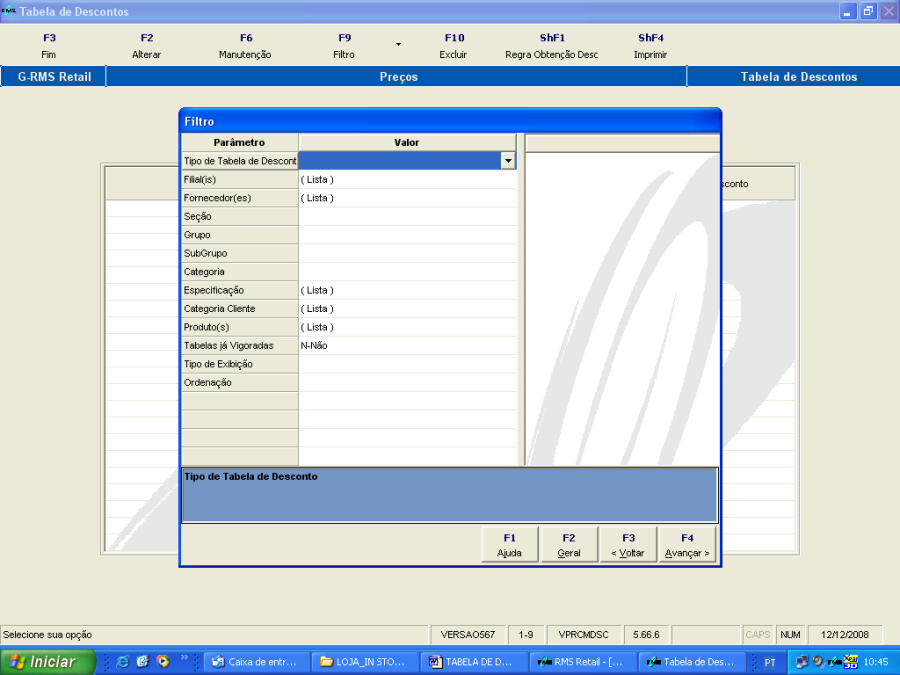The width and height of the screenshot is (900, 675).
Task: Click the Seção value cell
Action: pos(408,216)
